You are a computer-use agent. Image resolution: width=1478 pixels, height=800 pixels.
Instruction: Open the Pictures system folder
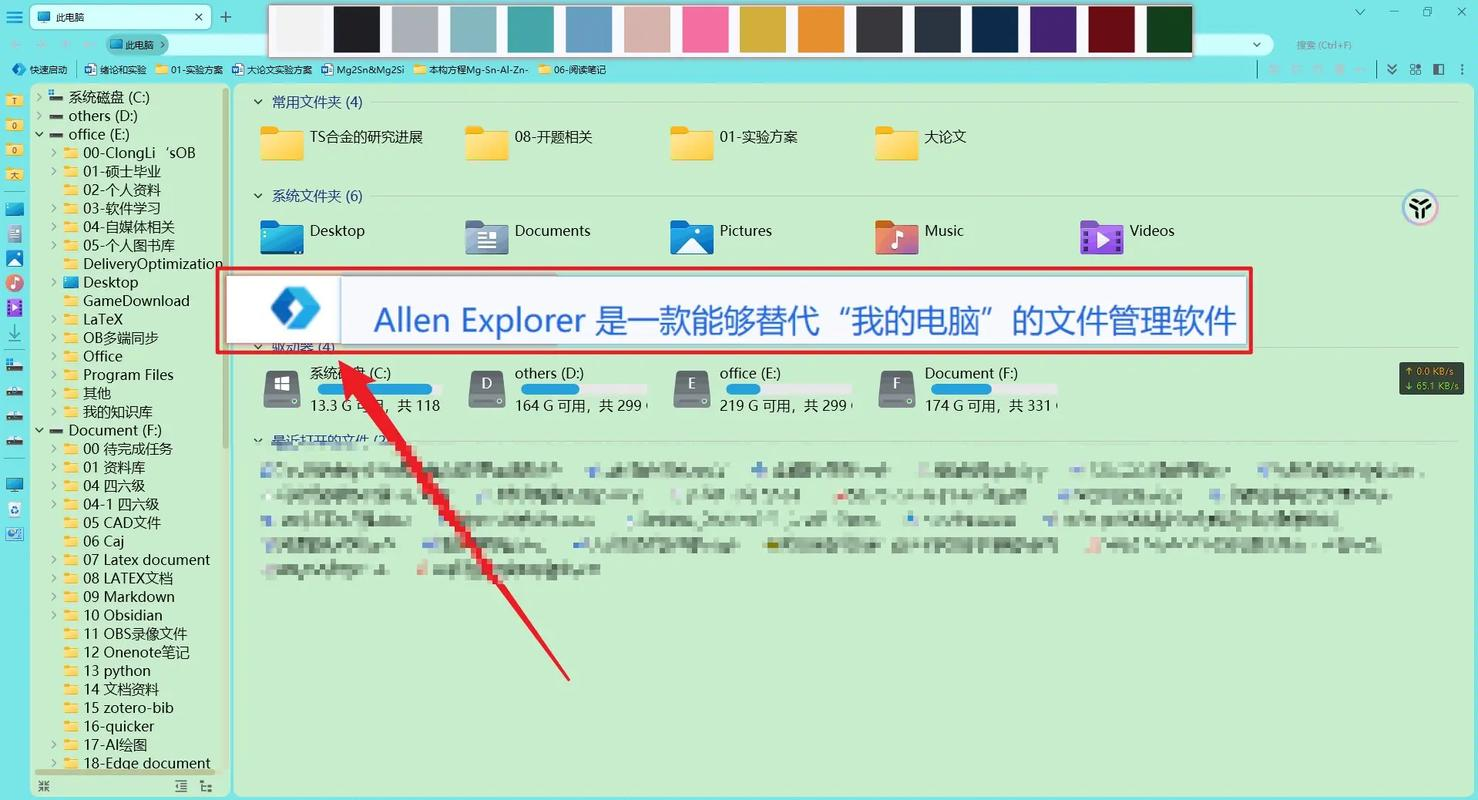click(x=721, y=237)
